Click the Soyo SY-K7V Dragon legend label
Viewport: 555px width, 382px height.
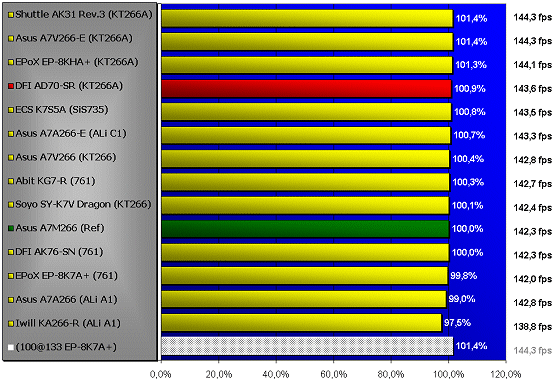click(83, 204)
